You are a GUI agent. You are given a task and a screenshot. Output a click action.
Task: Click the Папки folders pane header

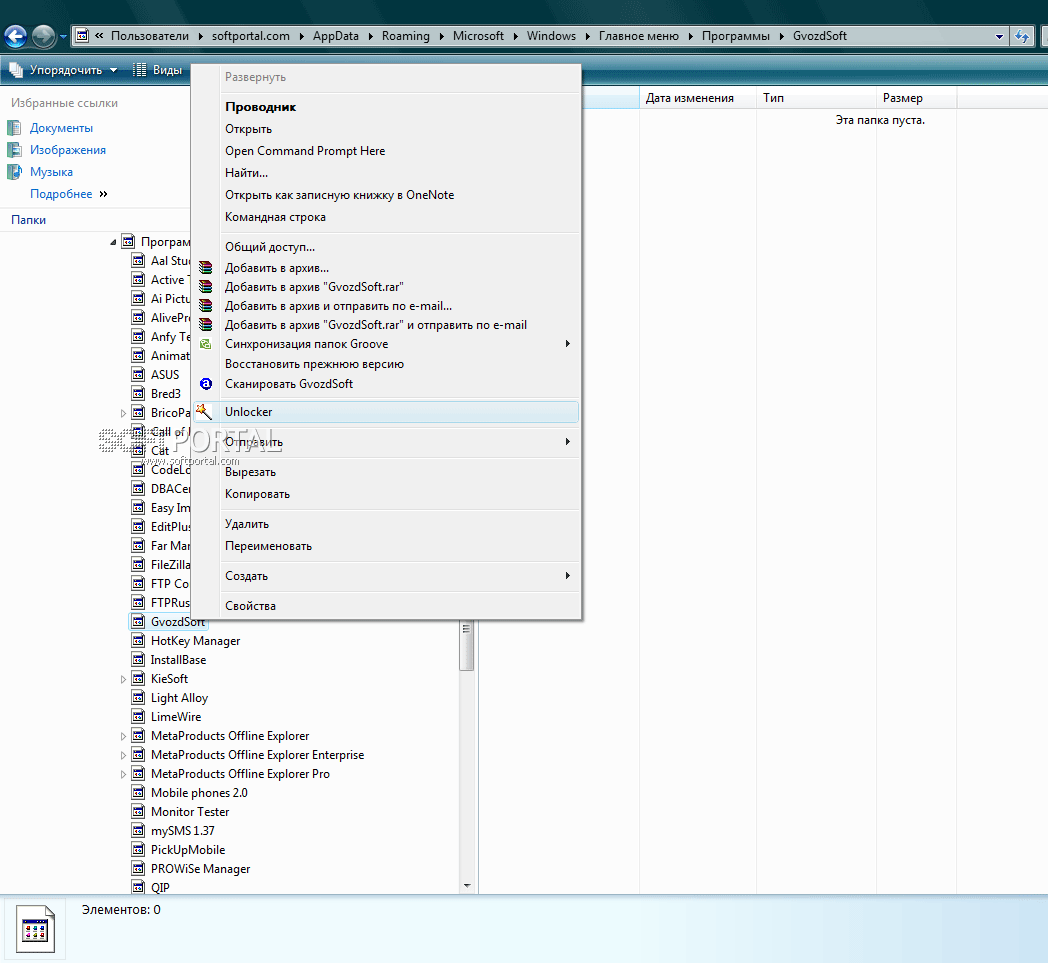pyautogui.click(x=29, y=220)
